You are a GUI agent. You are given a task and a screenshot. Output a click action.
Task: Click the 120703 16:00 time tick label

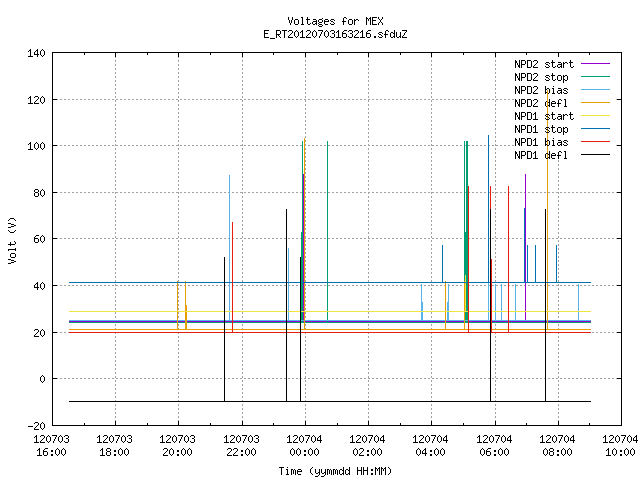(x=51, y=446)
